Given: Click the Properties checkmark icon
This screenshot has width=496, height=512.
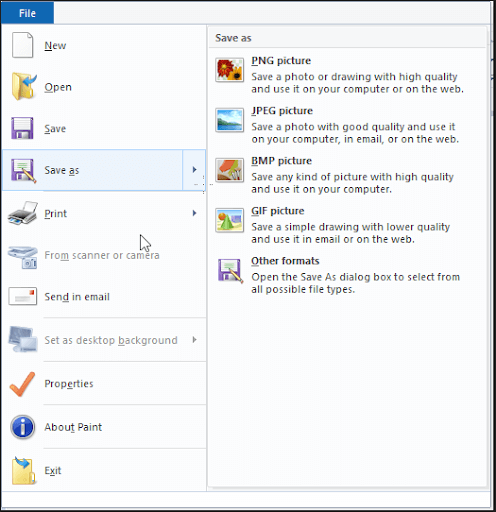Looking at the screenshot, I should [22, 384].
